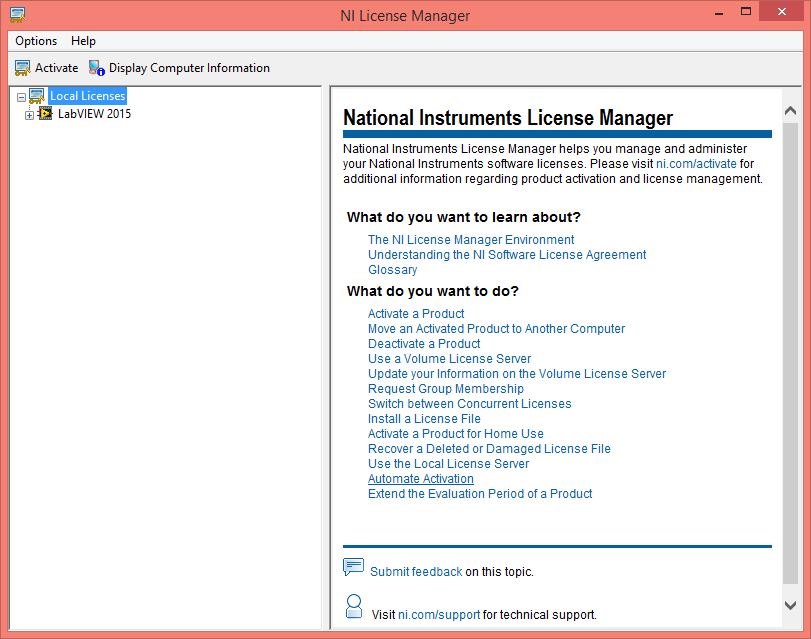Image resolution: width=811 pixels, height=639 pixels.
Task: Select LabVIEW 2015 tree entry
Action: pyautogui.click(x=94, y=113)
